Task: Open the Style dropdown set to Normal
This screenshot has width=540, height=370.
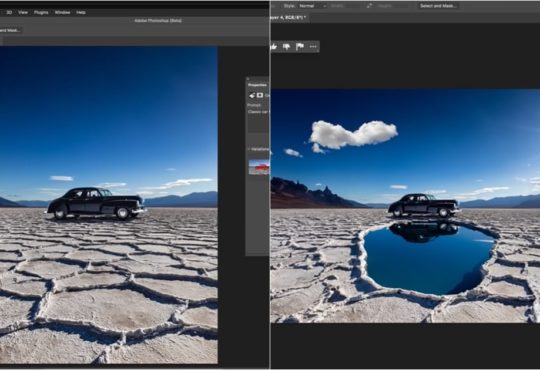Action: [x=312, y=6]
